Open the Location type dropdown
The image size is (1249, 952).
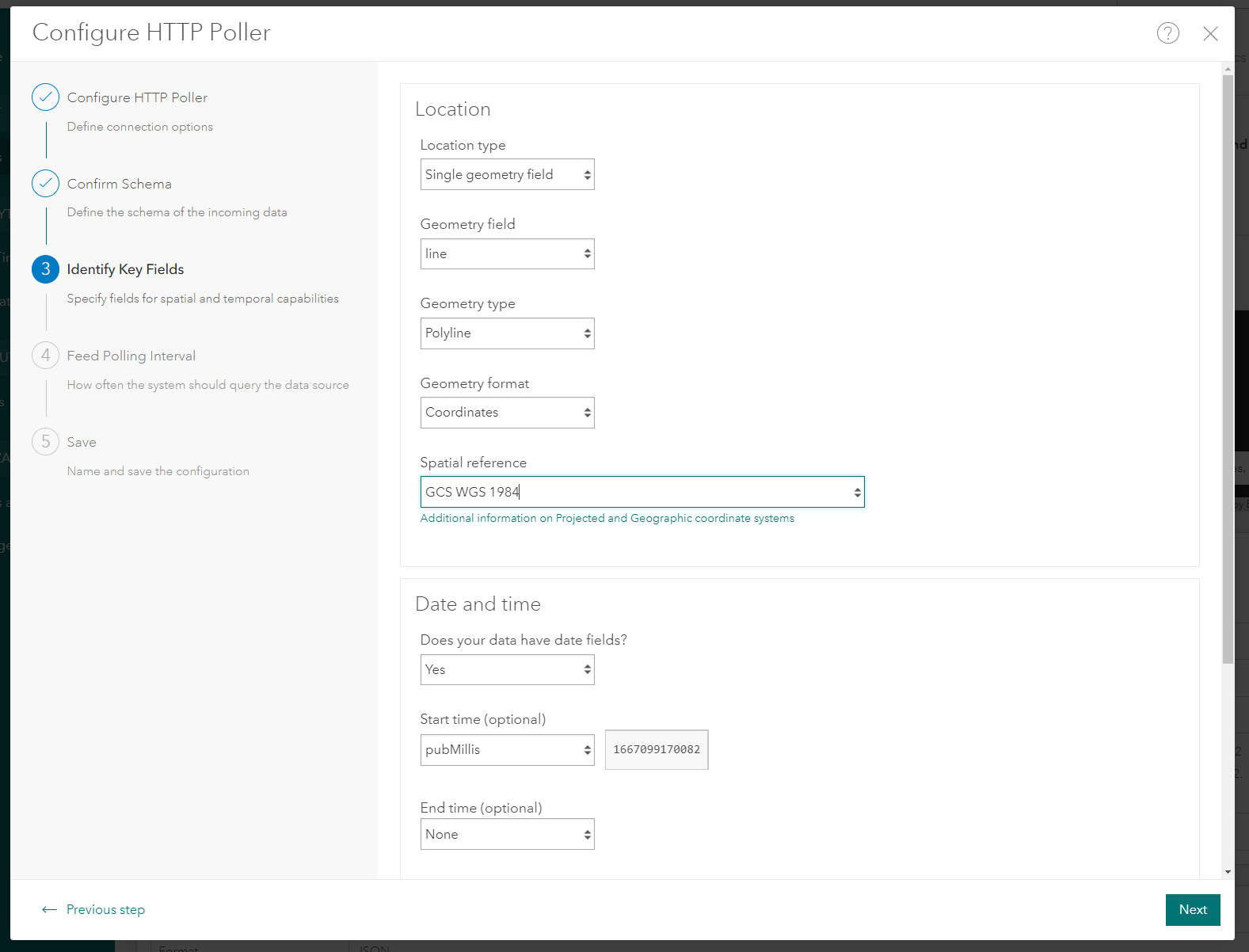507,175
